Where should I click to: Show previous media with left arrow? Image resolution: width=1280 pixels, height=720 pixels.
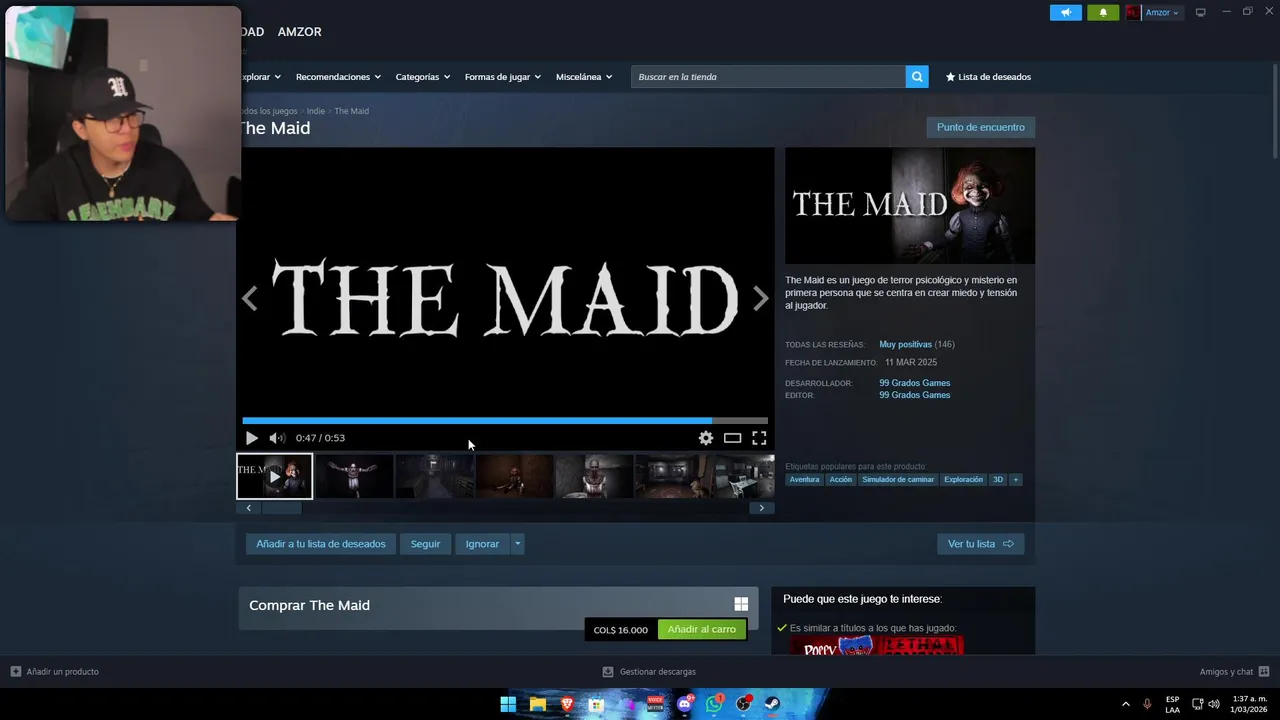(249, 298)
